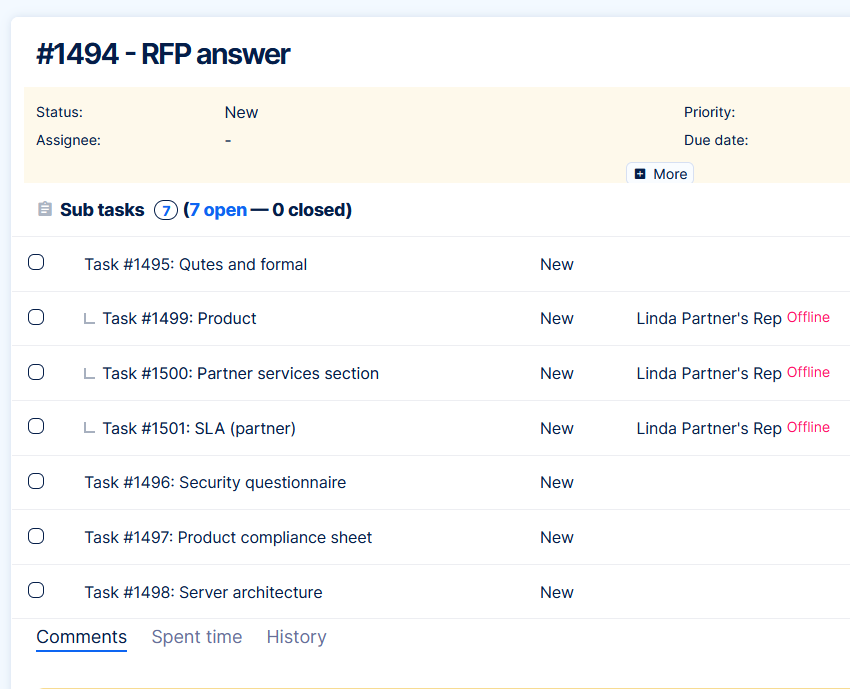This screenshot has height=689, width=850.
Task: Open the 7 open subtasks link
Action: coord(218,210)
